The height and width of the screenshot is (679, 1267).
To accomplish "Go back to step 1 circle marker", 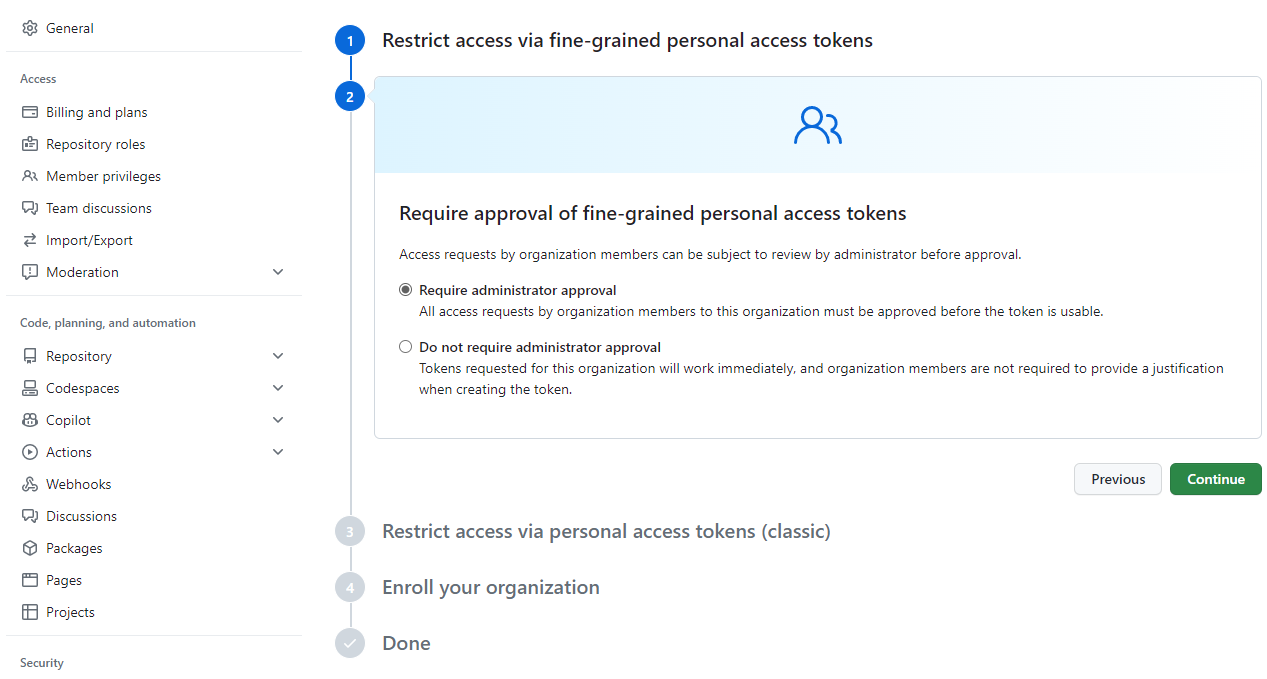I will point(350,41).
